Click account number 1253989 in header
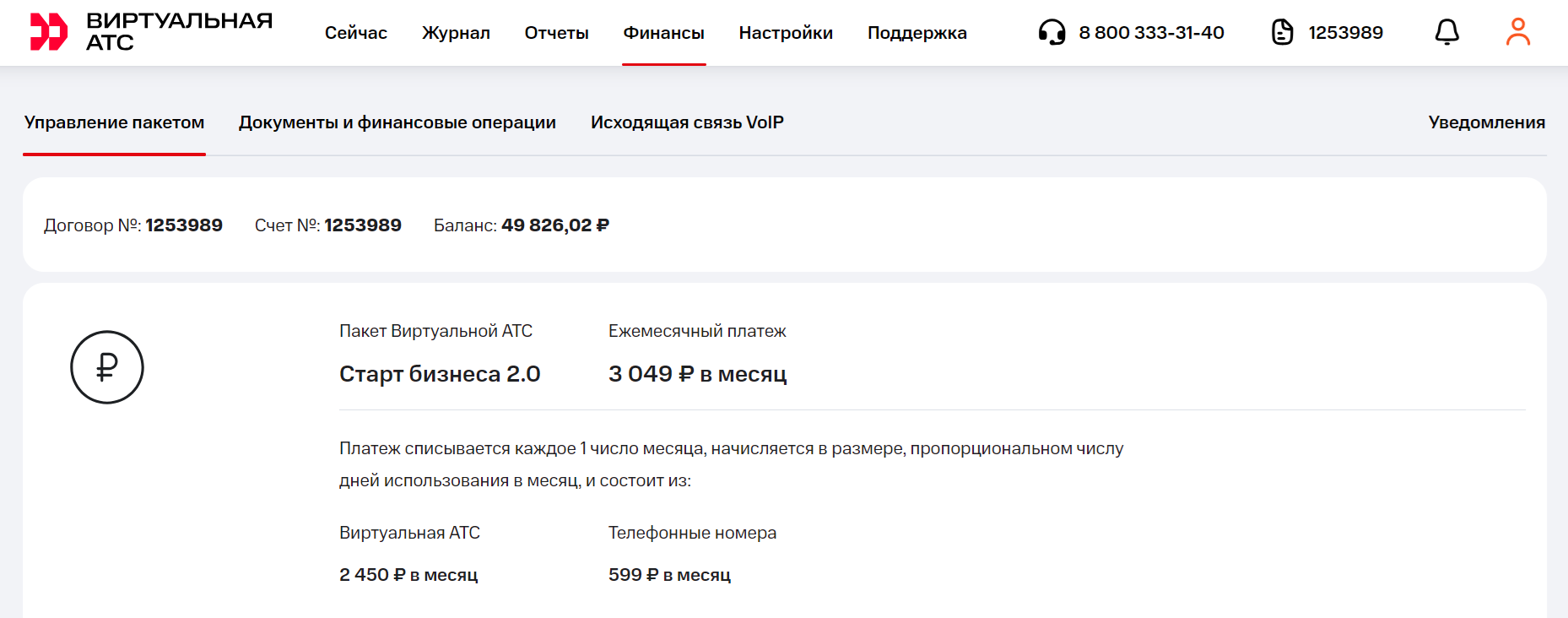 tap(1345, 33)
